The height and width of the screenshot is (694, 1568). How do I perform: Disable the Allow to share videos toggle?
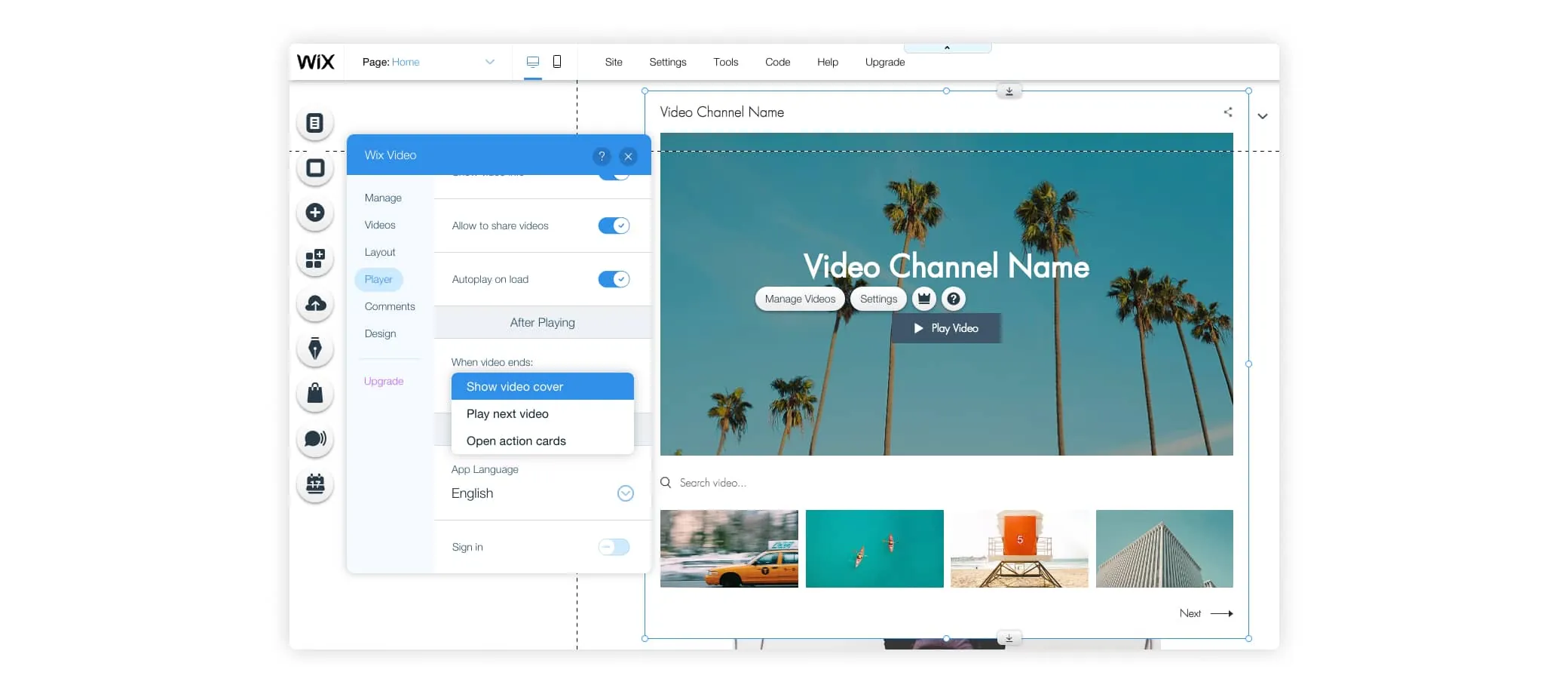pyautogui.click(x=614, y=226)
